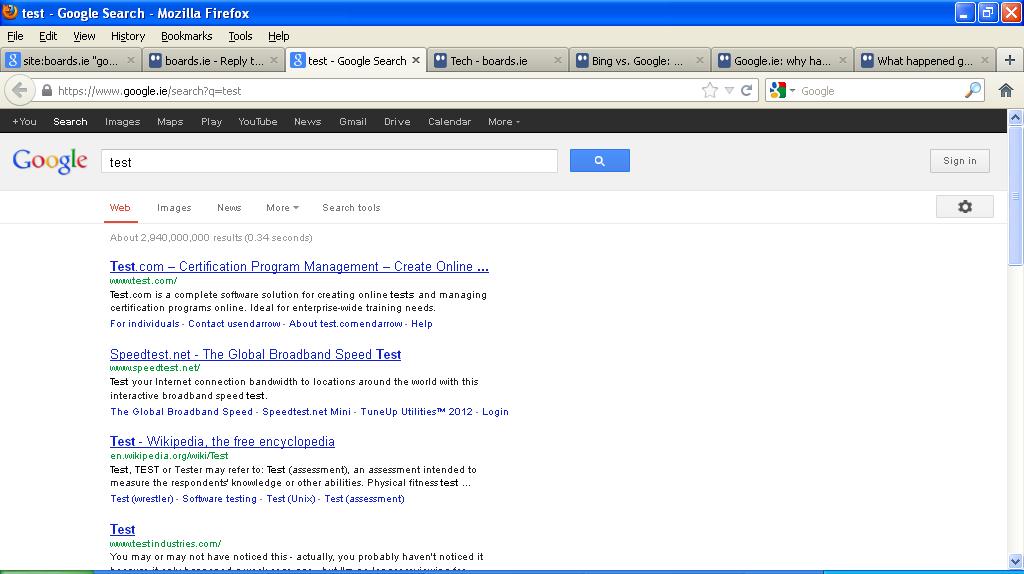Open Test - Wikipedia result link
1024x574 pixels.
[x=222, y=441]
